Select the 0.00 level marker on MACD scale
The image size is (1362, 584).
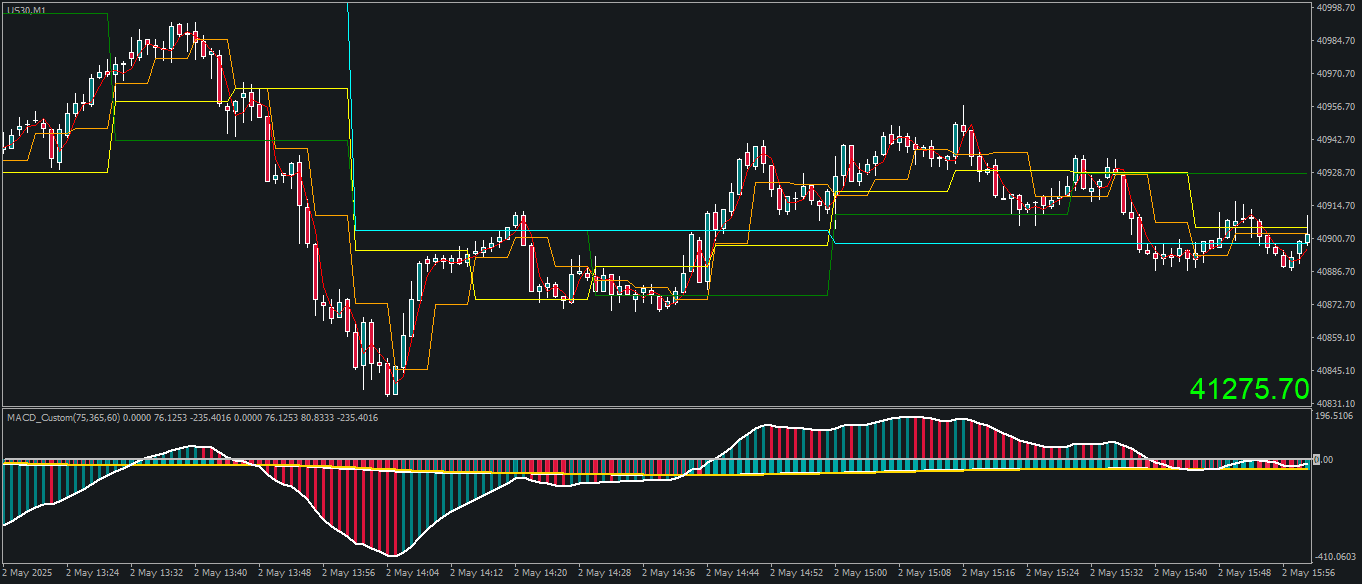click(x=1326, y=459)
